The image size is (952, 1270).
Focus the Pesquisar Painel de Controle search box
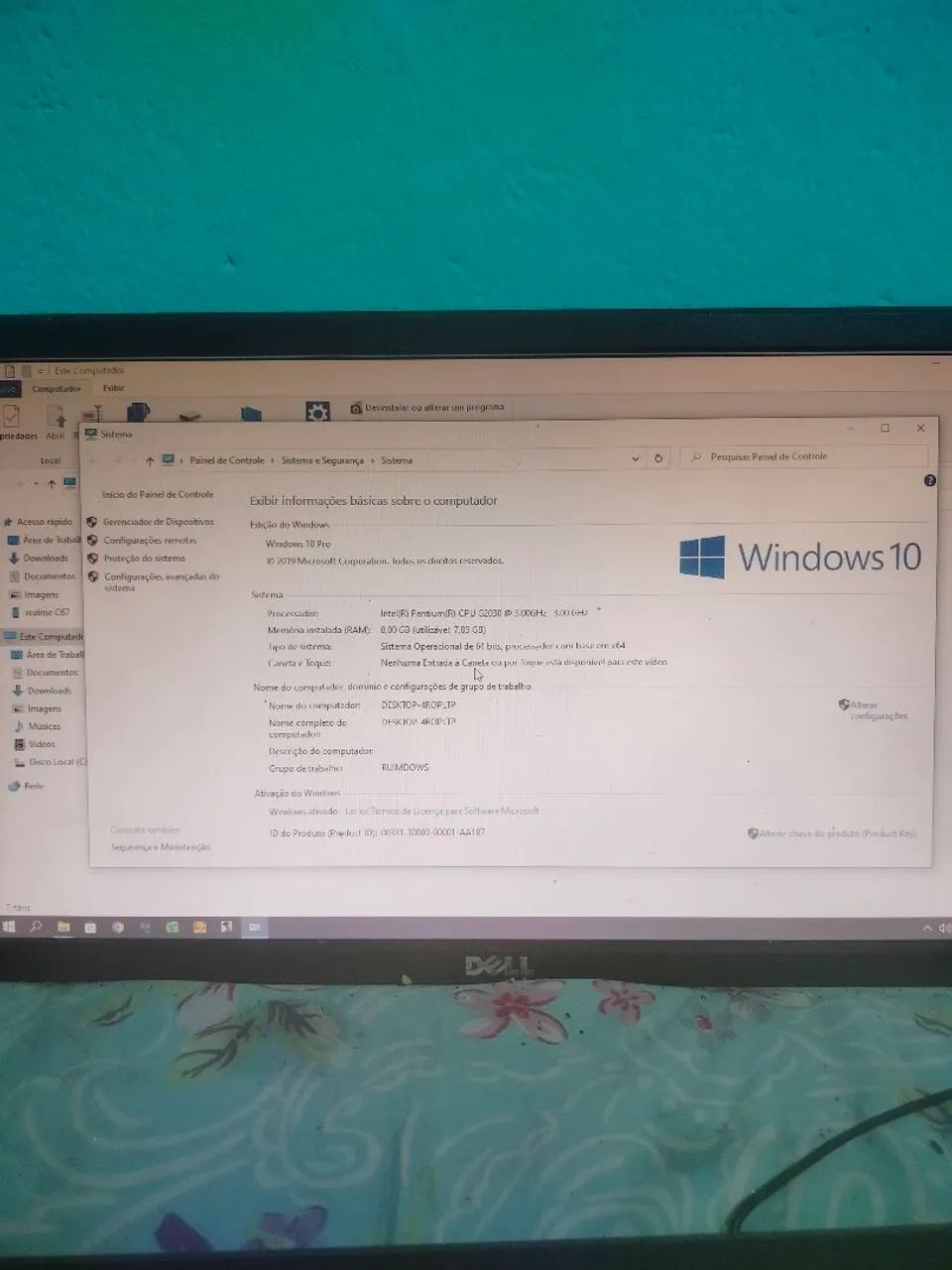[x=805, y=456]
